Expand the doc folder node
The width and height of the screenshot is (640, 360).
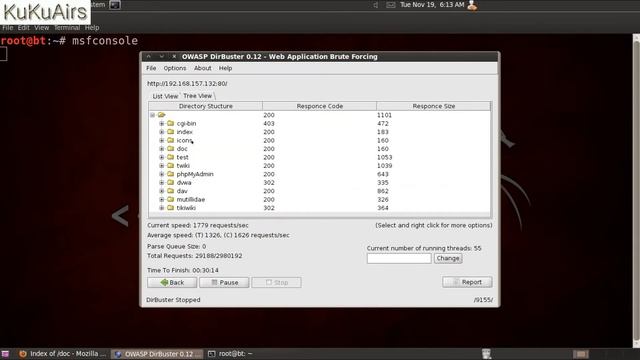[x=162, y=149]
